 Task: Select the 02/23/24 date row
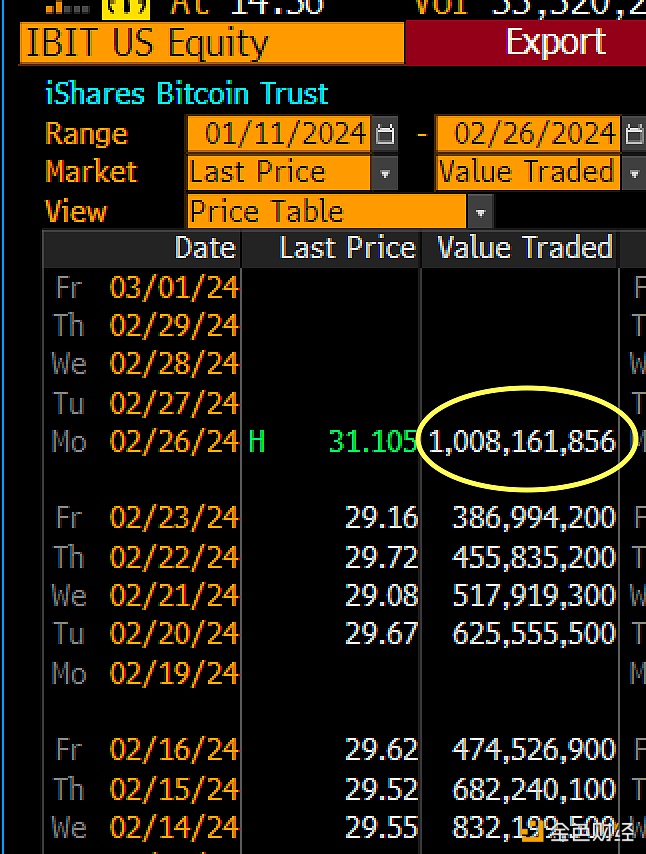(331, 517)
